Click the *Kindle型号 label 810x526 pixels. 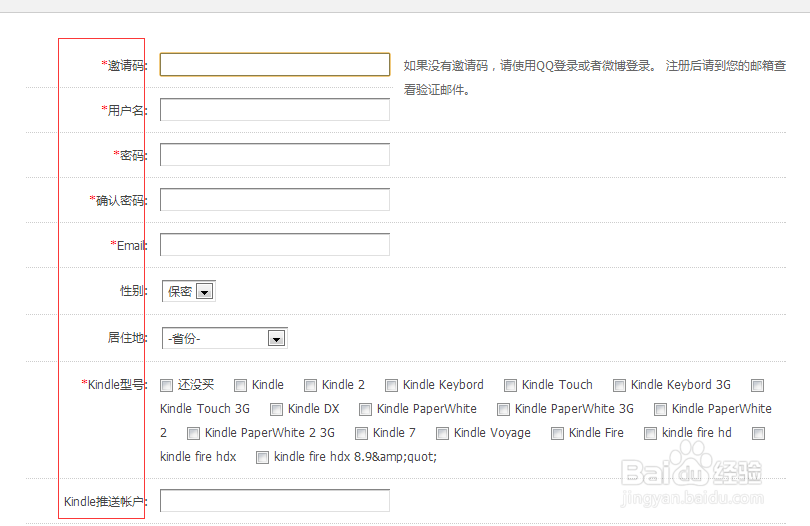115,384
